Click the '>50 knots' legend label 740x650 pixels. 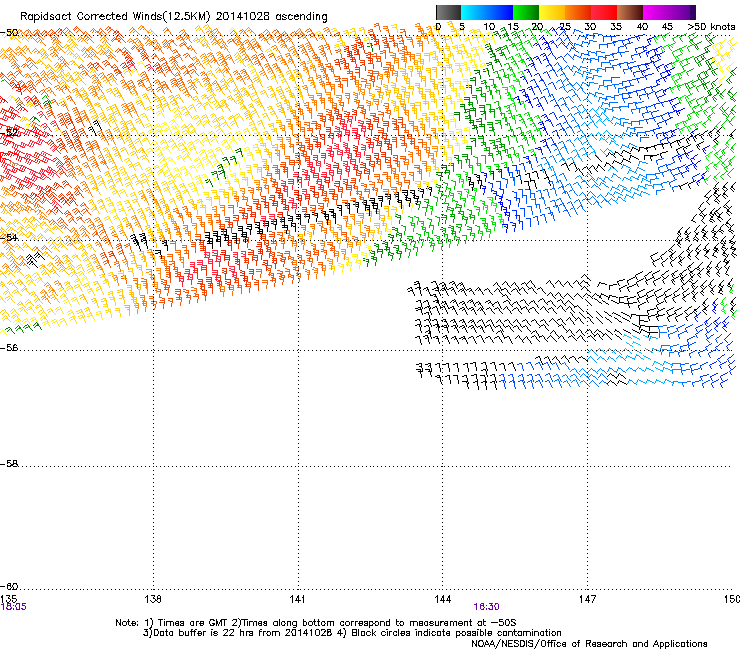tap(712, 27)
